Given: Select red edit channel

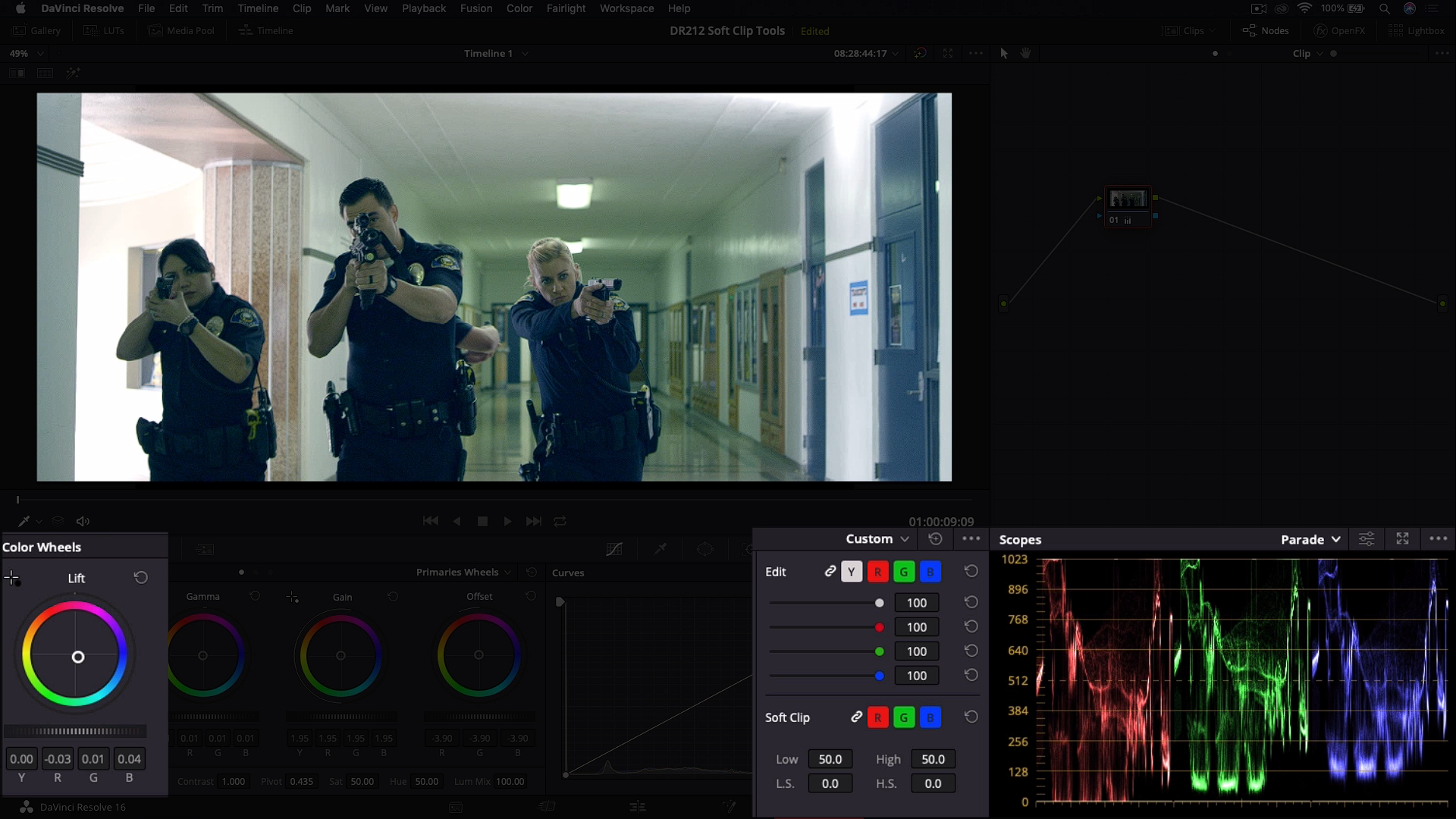Looking at the screenshot, I should [x=877, y=572].
